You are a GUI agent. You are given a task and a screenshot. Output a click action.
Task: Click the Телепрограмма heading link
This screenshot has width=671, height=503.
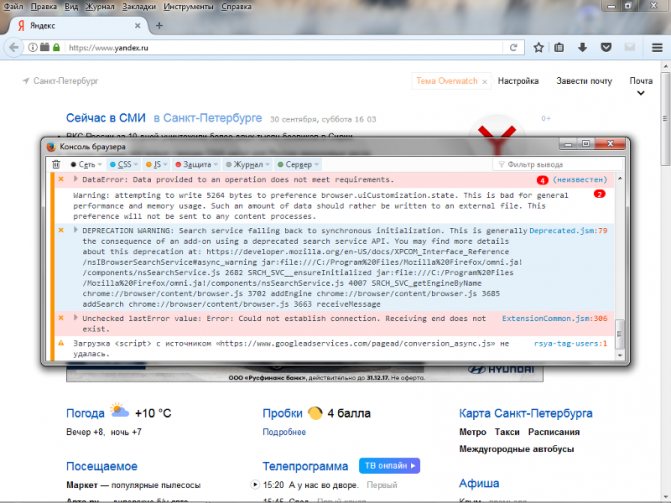pos(305,466)
